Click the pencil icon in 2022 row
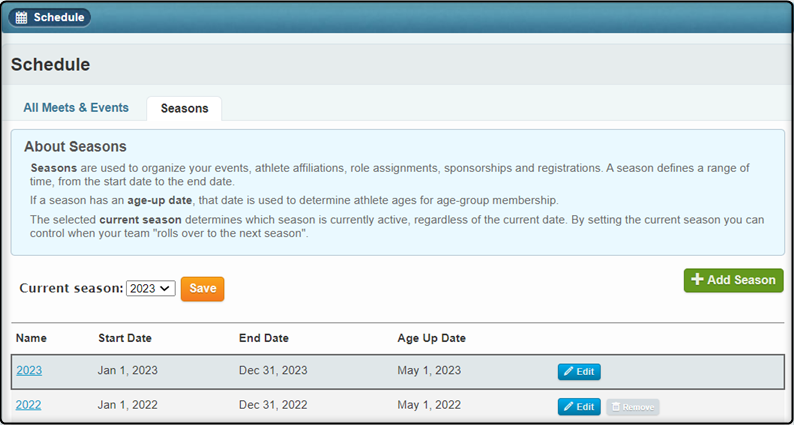794x425 pixels. click(x=568, y=407)
